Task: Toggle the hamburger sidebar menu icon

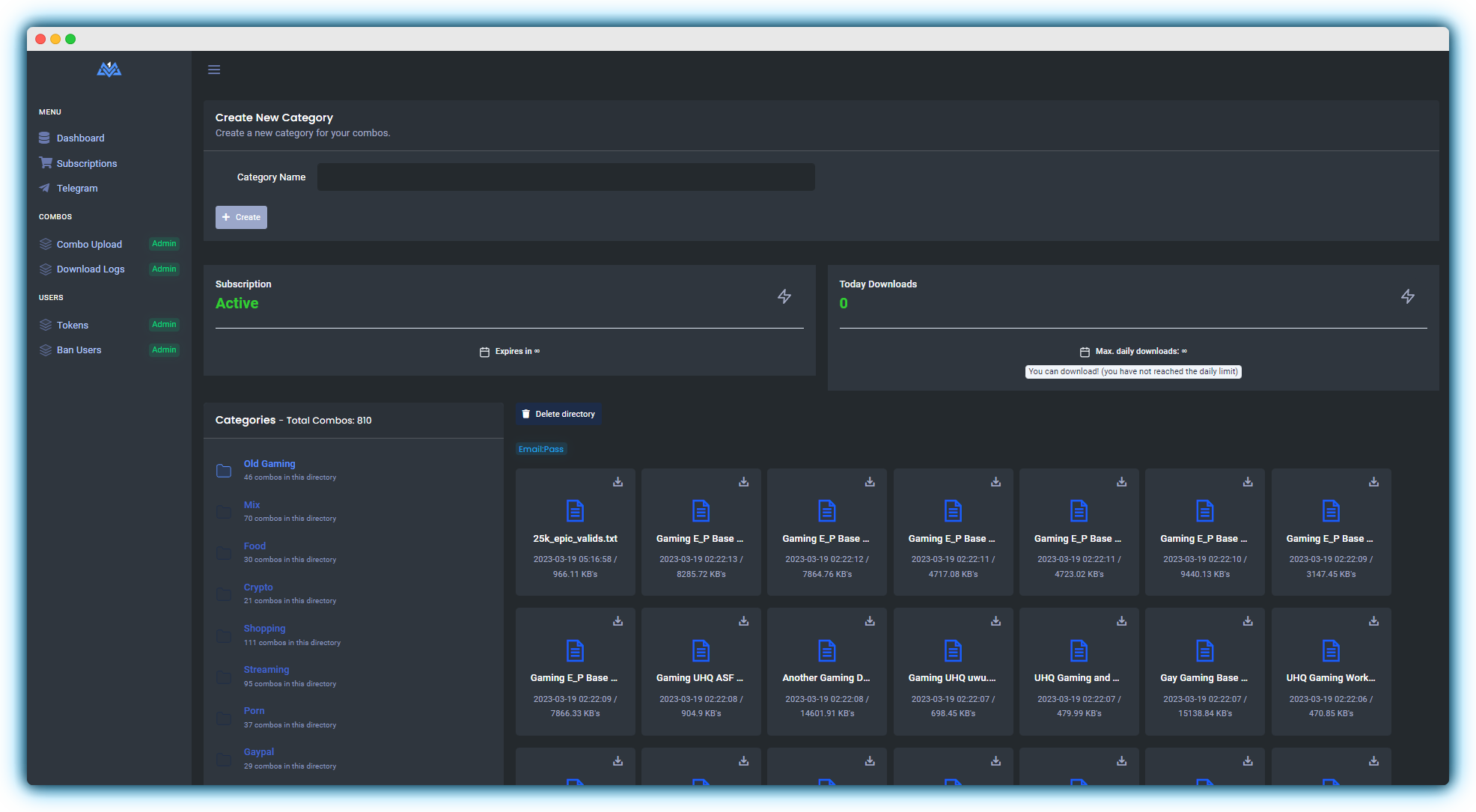Action: pyautogui.click(x=214, y=70)
